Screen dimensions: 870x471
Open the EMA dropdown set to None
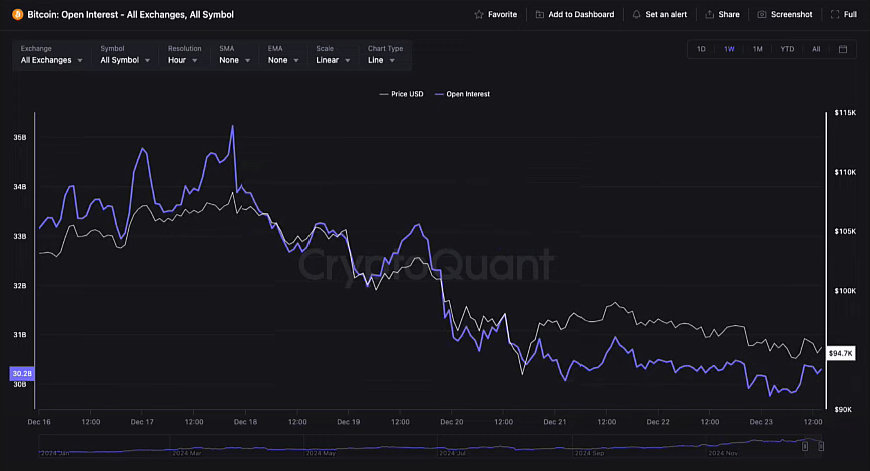pyautogui.click(x=283, y=60)
